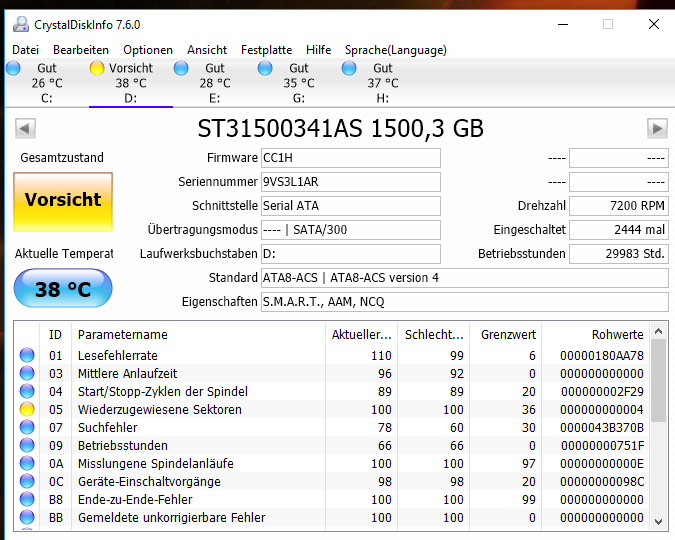Image resolution: width=675 pixels, height=540 pixels.
Task: Click the yellow Vorsicht health status button
Action: [63, 202]
